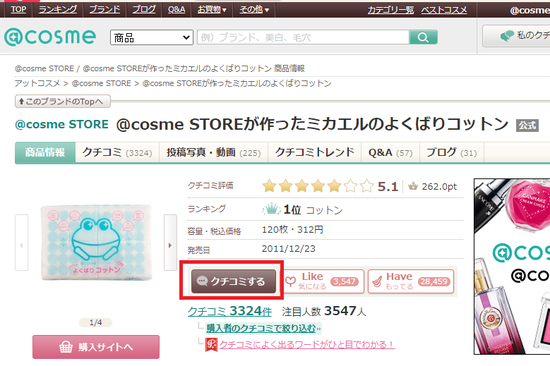The width and height of the screenshot is (550, 366).
Task: Show previous product image arrow
Action: coord(21,242)
